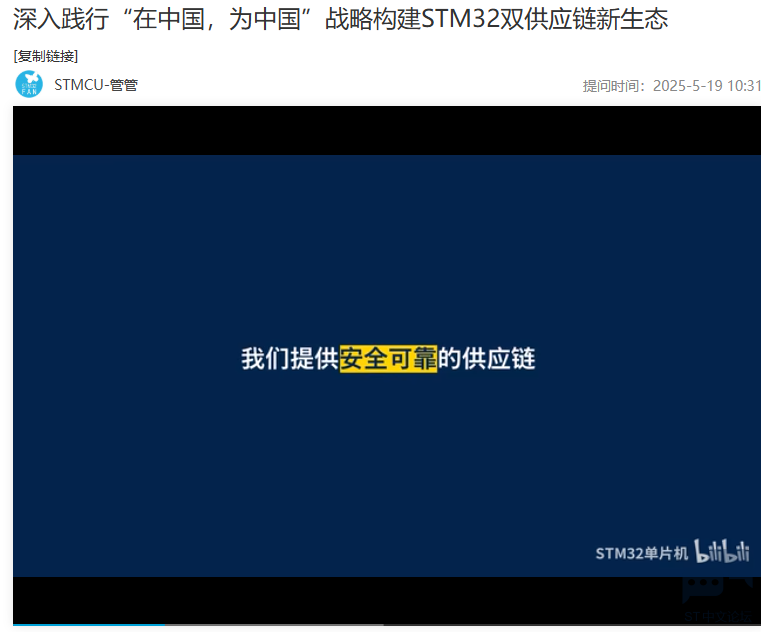Image resolution: width=761 pixels, height=632 pixels.
Task: Click the bilibili logo in the video
Action: point(722,552)
